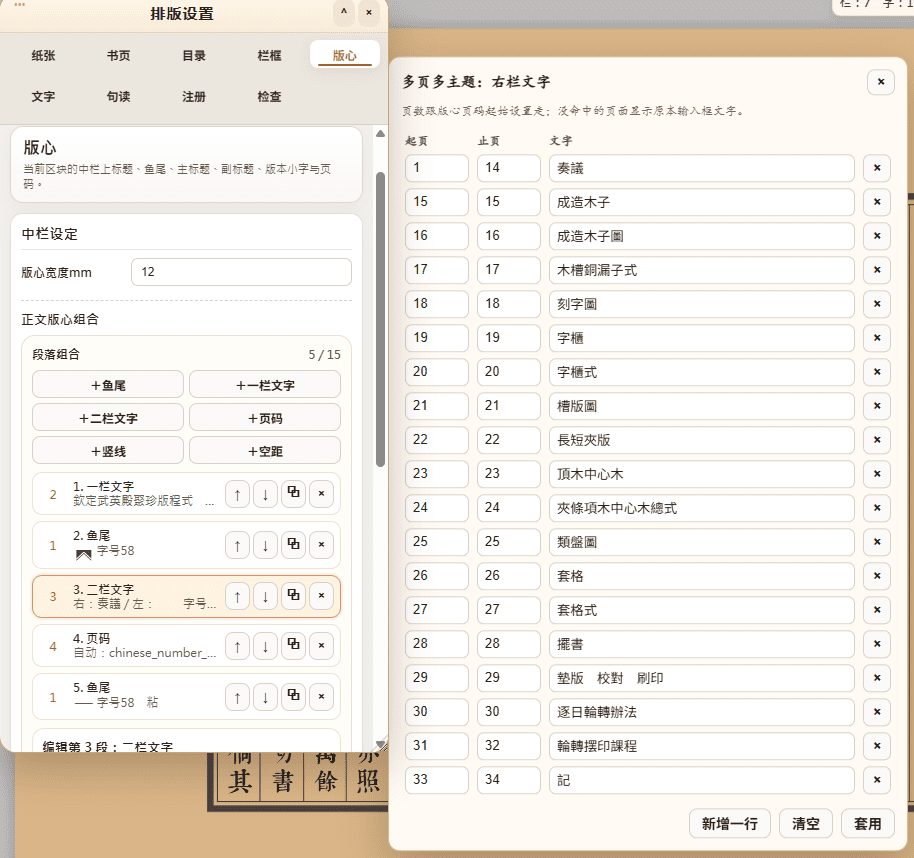
Task: Remove the 頂木中心木 row
Action: pyautogui.click(x=877, y=474)
